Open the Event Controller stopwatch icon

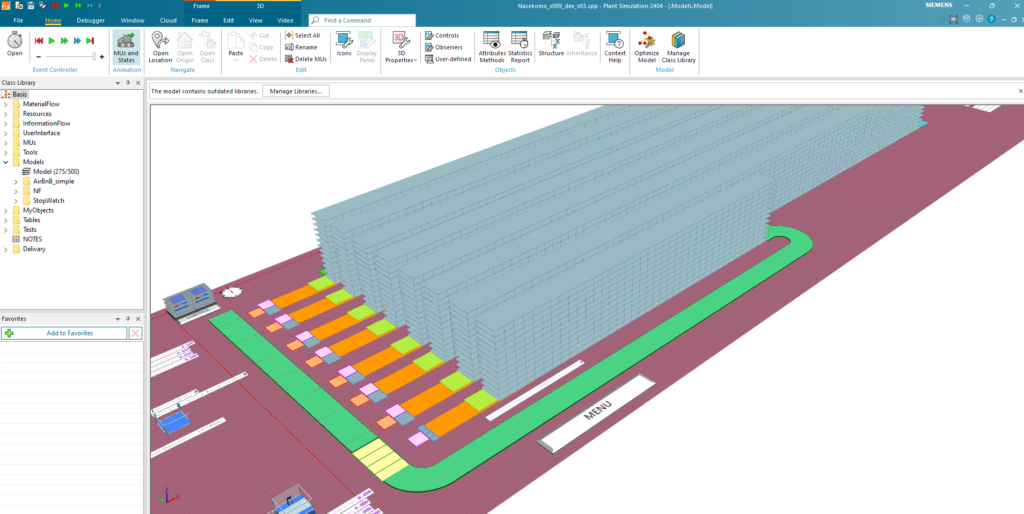tap(15, 41)
